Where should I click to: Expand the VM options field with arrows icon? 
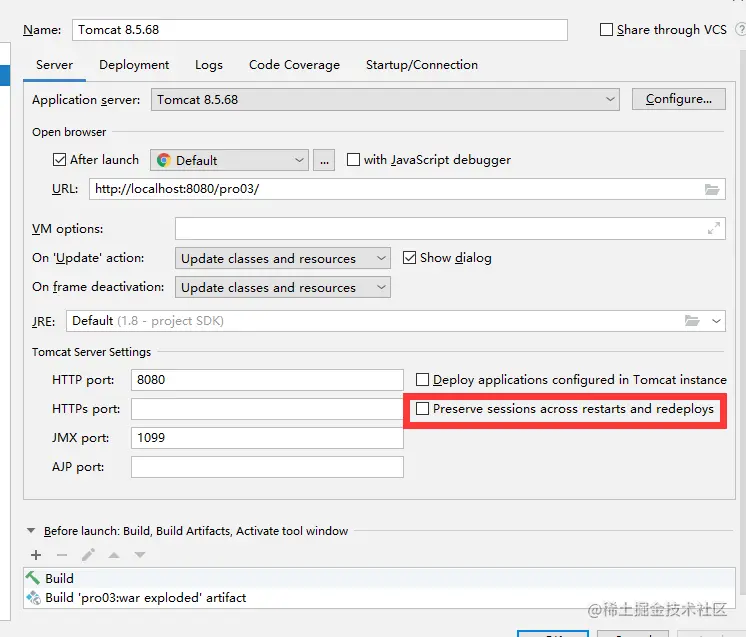(x=714, y=228)
